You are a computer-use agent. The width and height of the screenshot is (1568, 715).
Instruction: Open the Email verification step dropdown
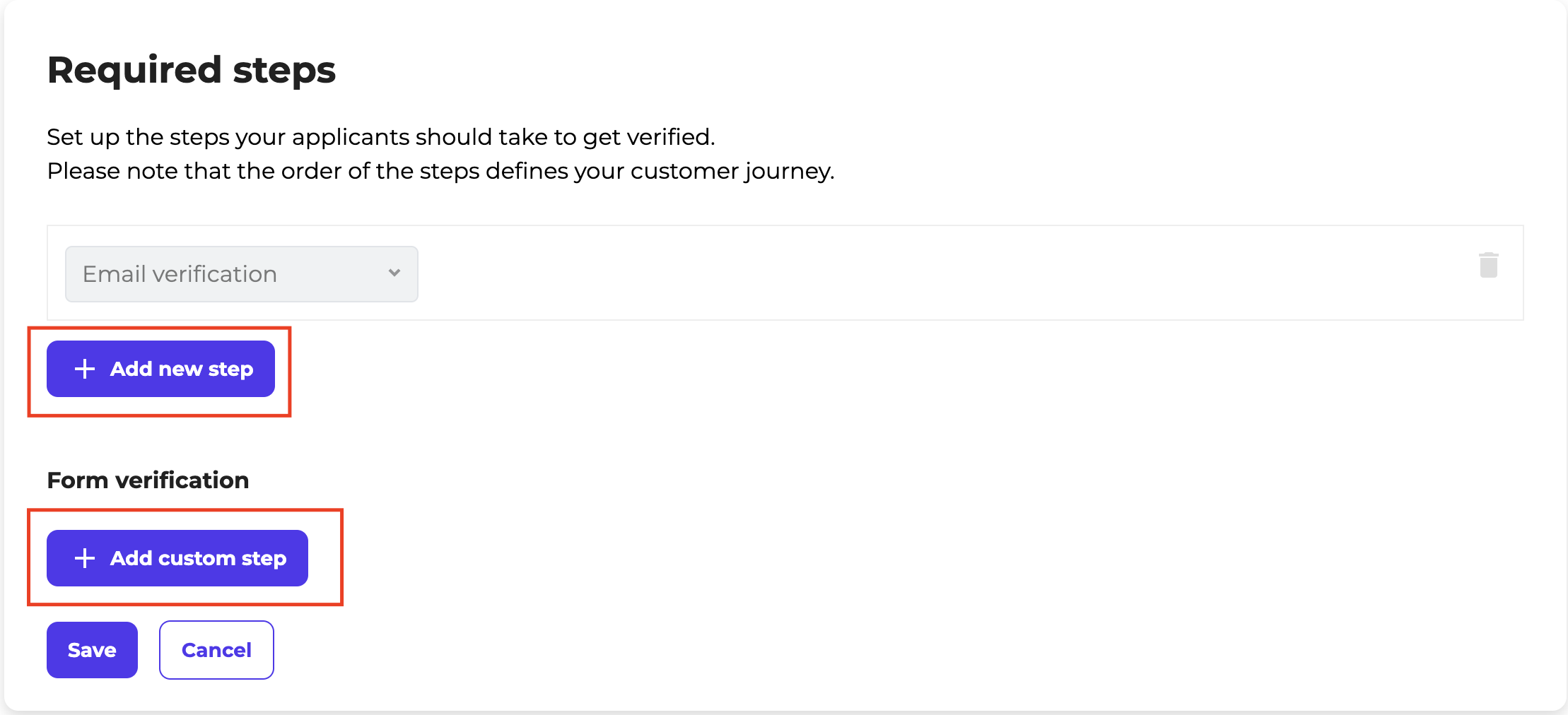click(241, 274)
